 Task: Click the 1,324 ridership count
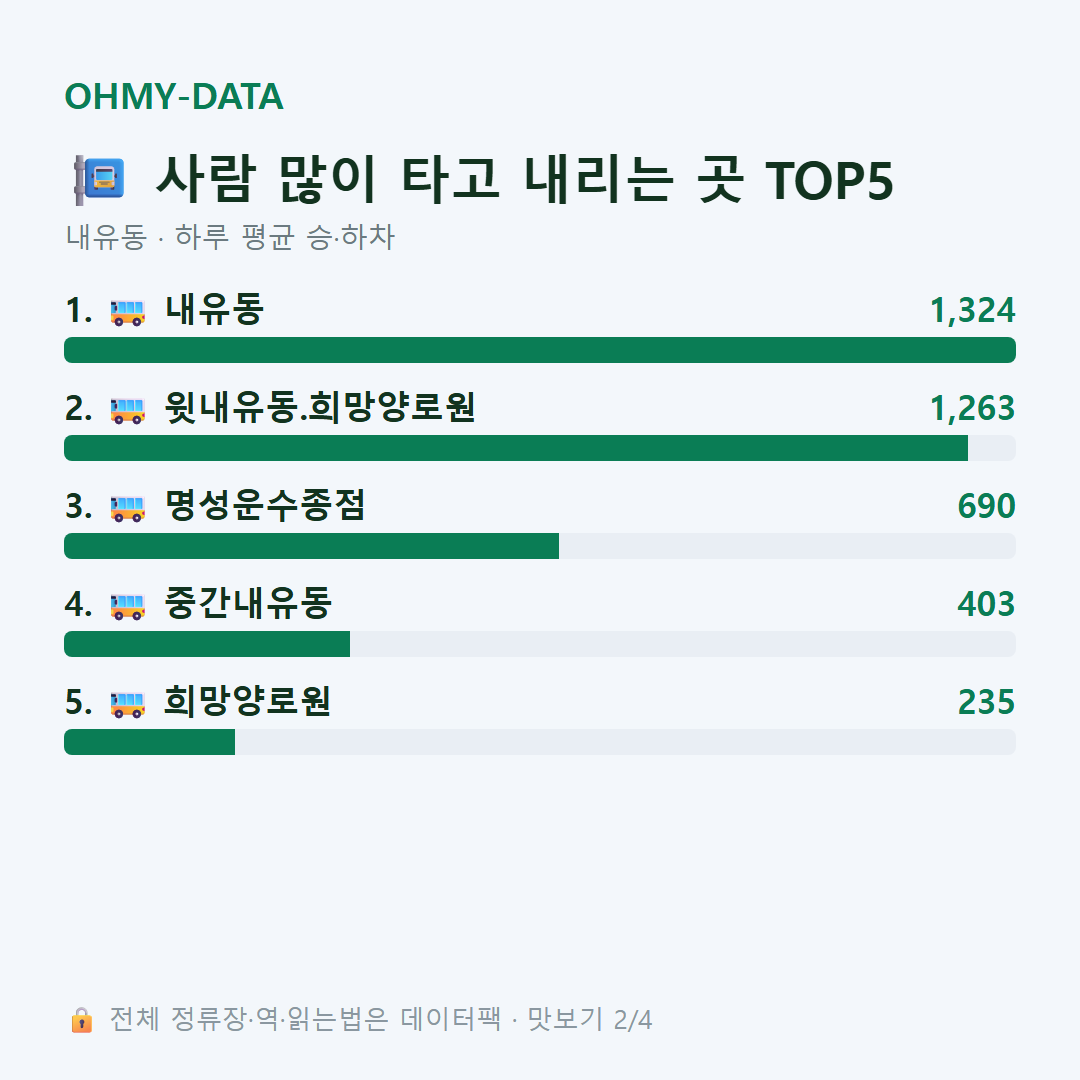(973, 311)
